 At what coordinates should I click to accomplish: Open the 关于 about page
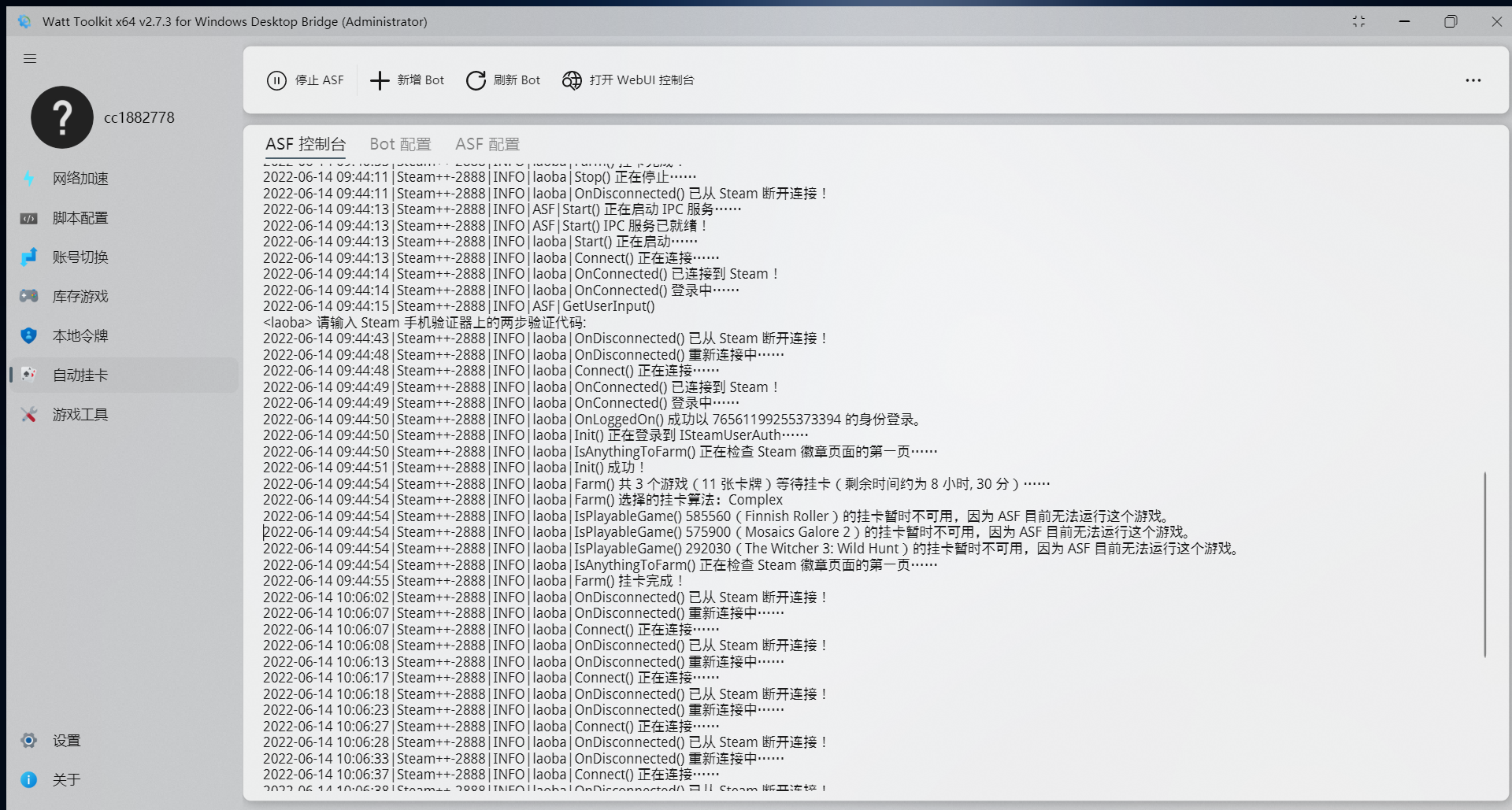[67, 779]
